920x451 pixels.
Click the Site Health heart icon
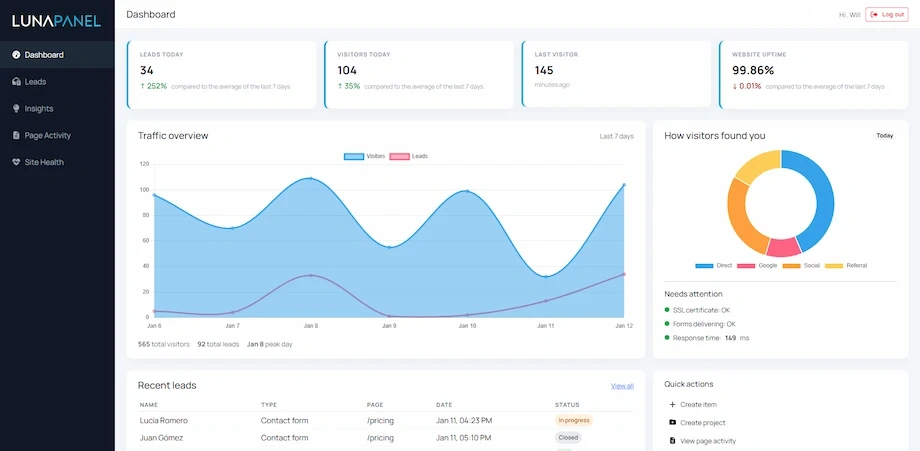click(x=16, y=162)
